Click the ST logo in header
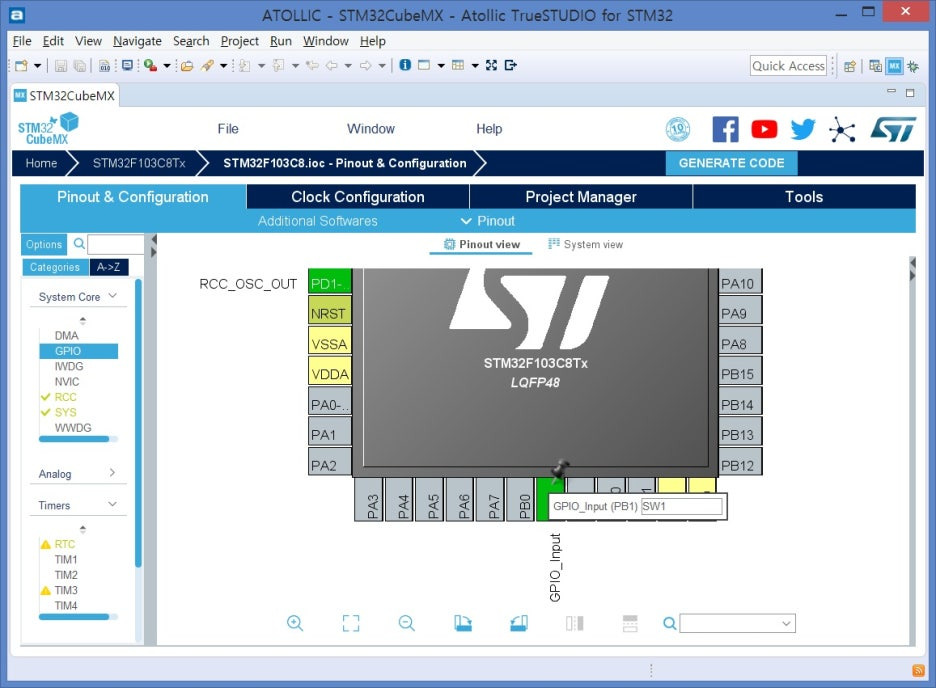Viewport: 936px width, 688px height. 893,129
